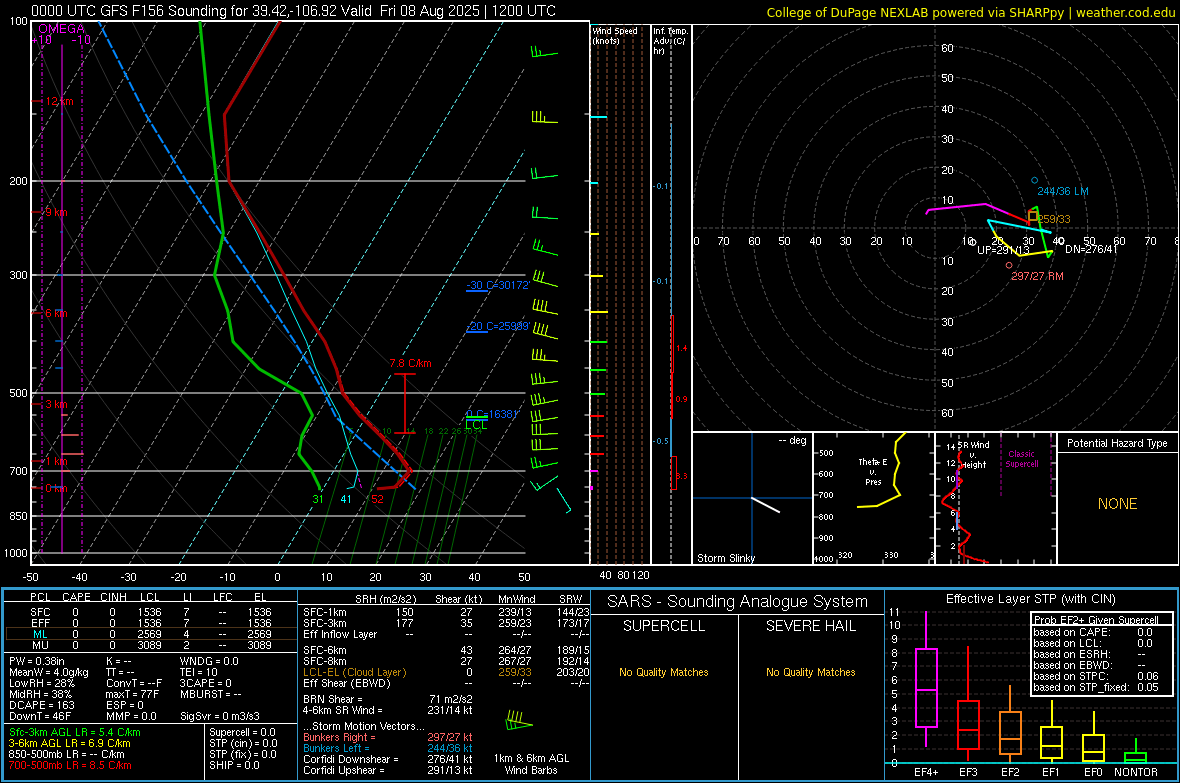Click the 'EF2' axis label
This screenshot has height=783, width=1180.
click(x=1010, y=772)
